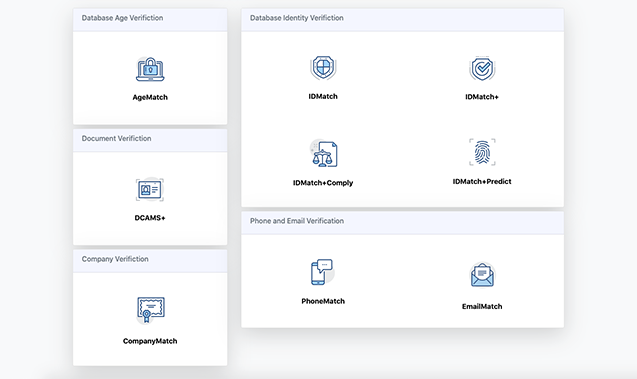This screenshot has height=379, width=637.
Task: Select the PhoneMatch label
Action: pyautogui.click(x=323, y=301)
